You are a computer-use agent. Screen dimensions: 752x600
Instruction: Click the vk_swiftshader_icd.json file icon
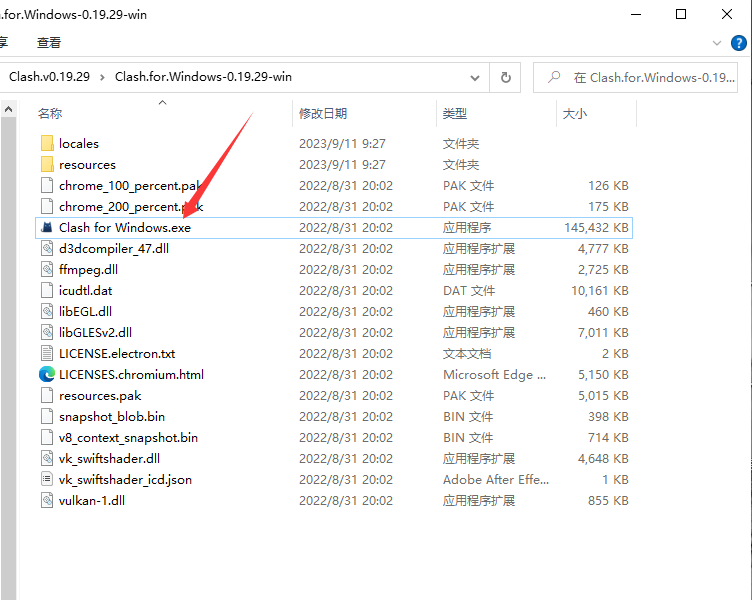coord(47,480)
